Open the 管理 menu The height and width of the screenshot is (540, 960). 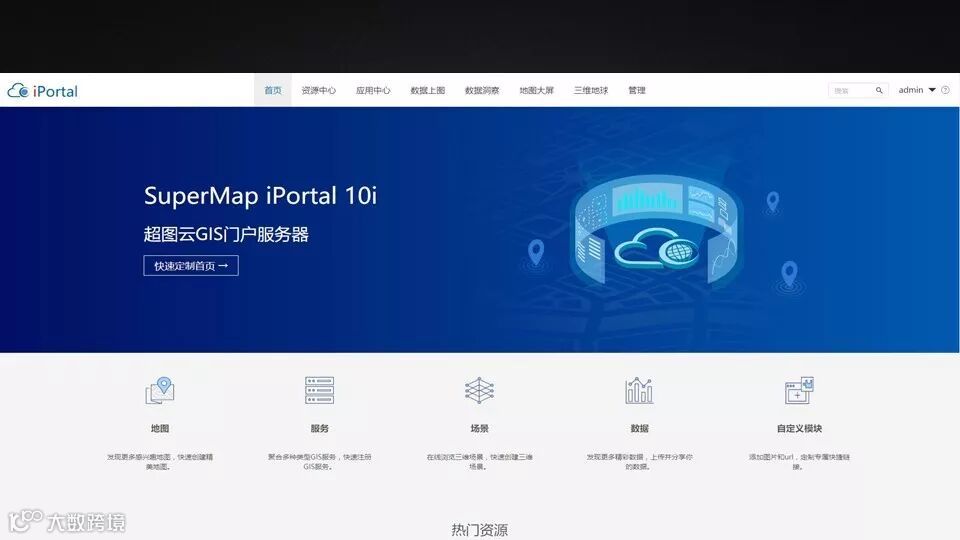tap(637, 90)
